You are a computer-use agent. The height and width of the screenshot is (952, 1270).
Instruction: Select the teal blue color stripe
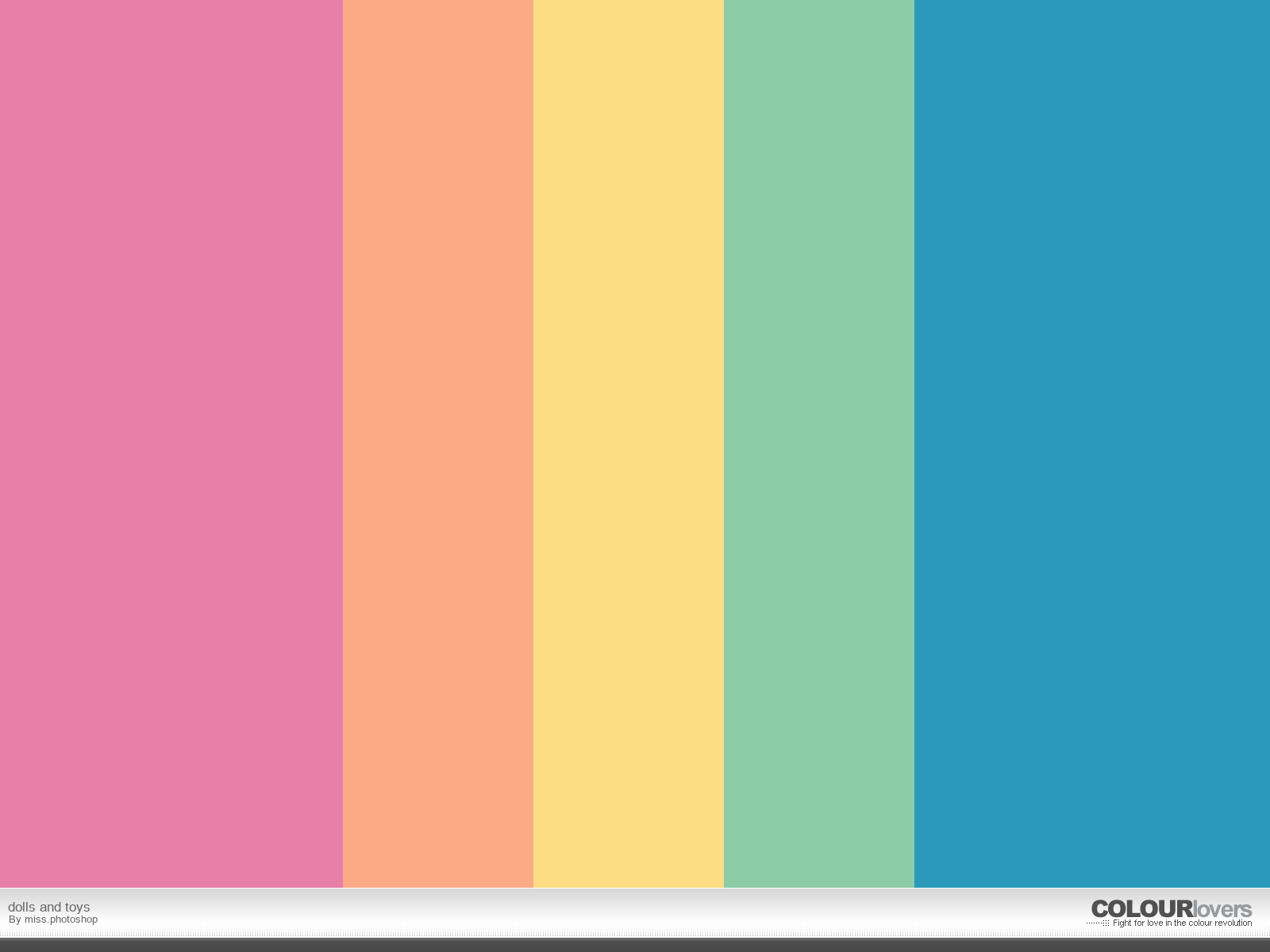[x=1092, y=443]
